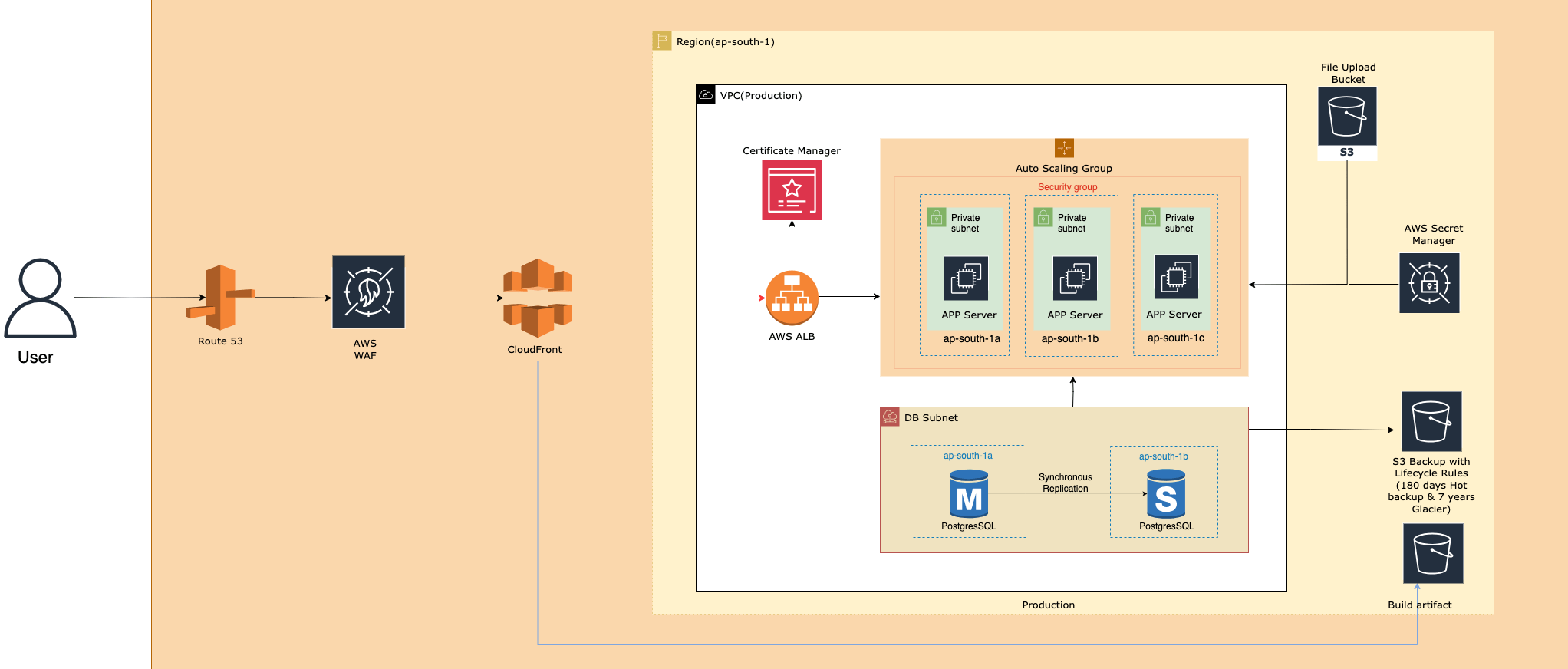
Task: Select the private subnet lock icon in ap-south-1c
Action: point(1150,217)
